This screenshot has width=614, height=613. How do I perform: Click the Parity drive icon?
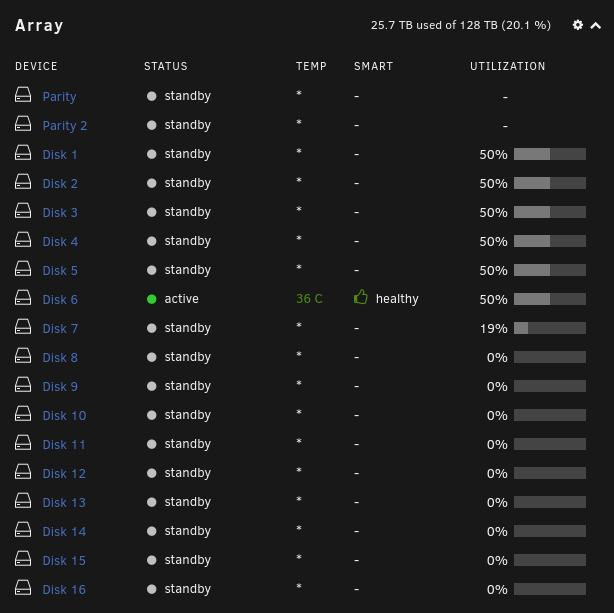(23, 94)
